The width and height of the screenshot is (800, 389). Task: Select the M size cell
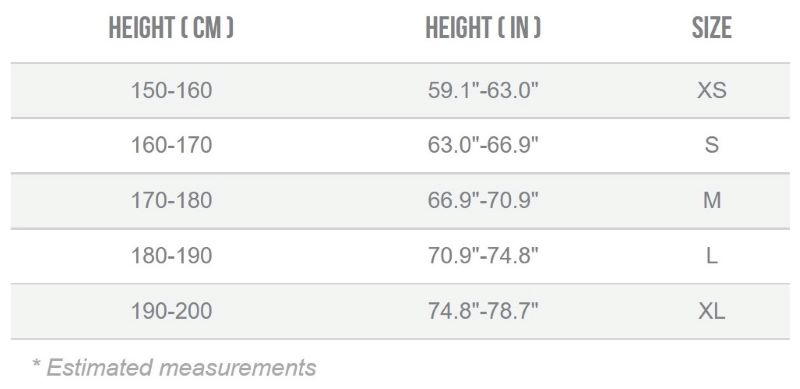click(x=712, y=200)
